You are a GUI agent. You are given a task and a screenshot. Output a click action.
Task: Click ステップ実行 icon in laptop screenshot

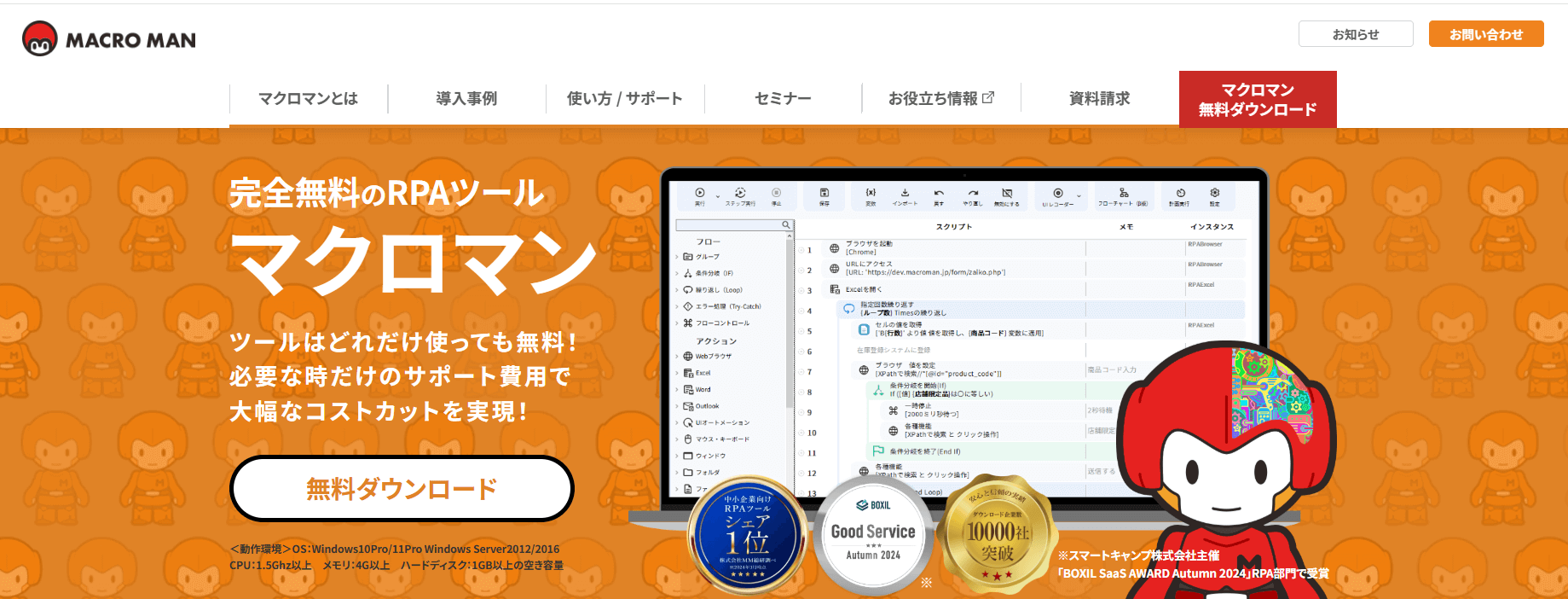(x=740, y=196)
